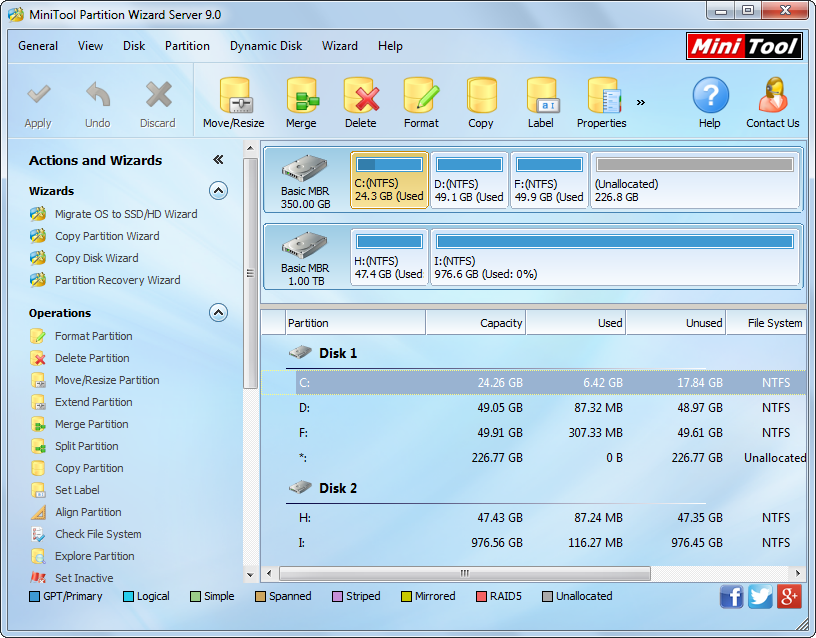Click the Discard X icon
The image size is (816, 638).
(x=158, y=95)
